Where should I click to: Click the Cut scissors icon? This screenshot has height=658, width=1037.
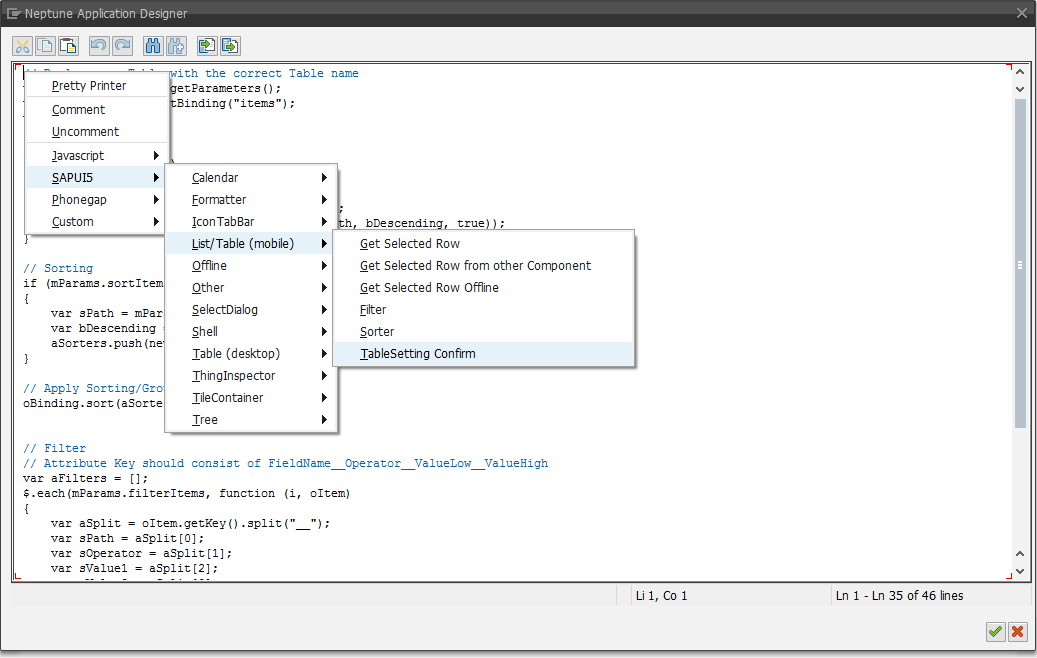pyautogui.click(x=22, y=46)
